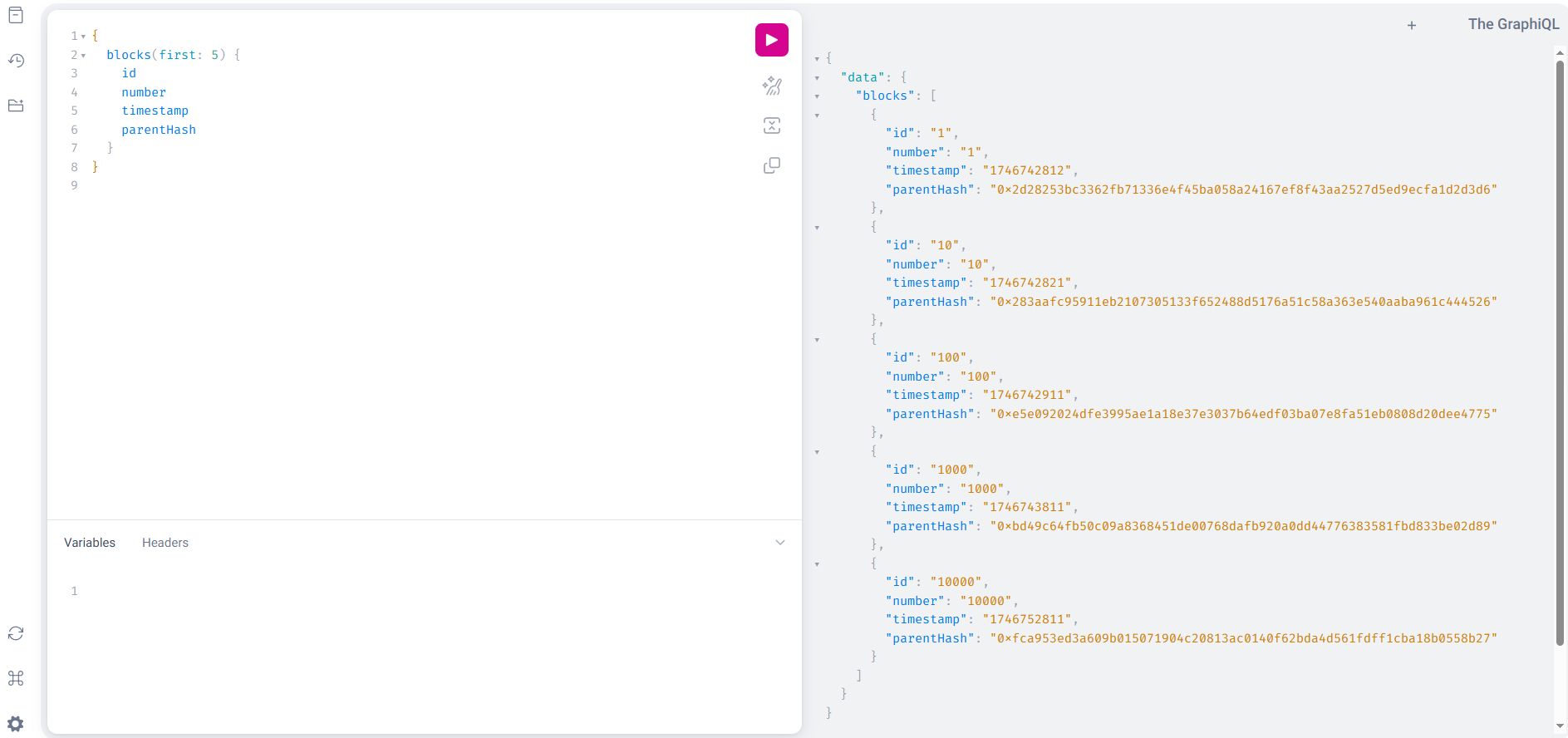Collapse the response object containing id "10"
Viewport: 1568px width, 738px height.
818,228
